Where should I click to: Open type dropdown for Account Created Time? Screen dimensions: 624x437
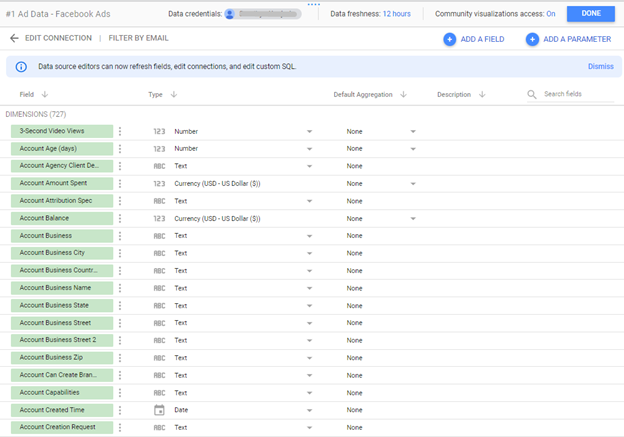pyautogui.click(x=309, y=410)
